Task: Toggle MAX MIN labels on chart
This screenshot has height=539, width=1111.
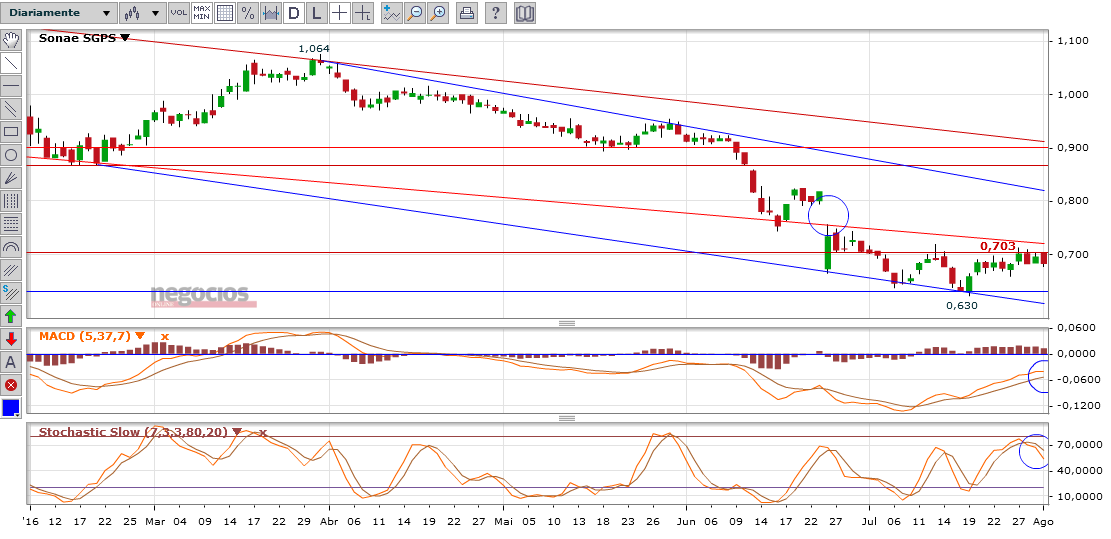Action: [x=202, y=13]
